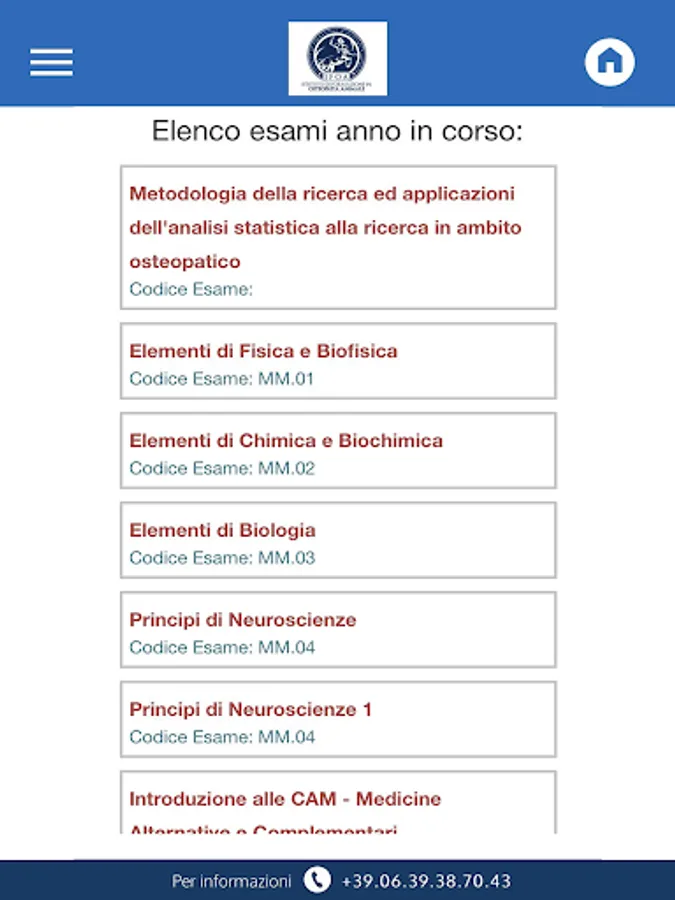Click the "Per informazioni" footer label
The width and height of the screenshot is (675, 900).
click(232, 881)
